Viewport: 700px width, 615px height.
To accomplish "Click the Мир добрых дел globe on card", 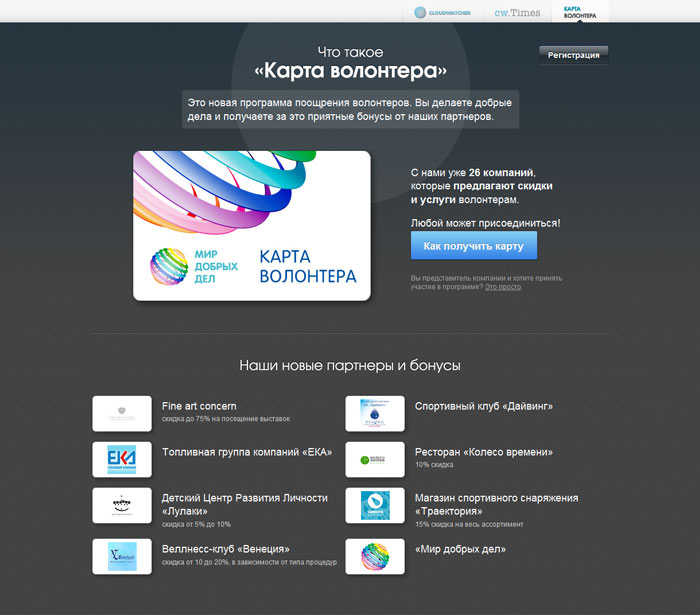I will pos(169,266).
